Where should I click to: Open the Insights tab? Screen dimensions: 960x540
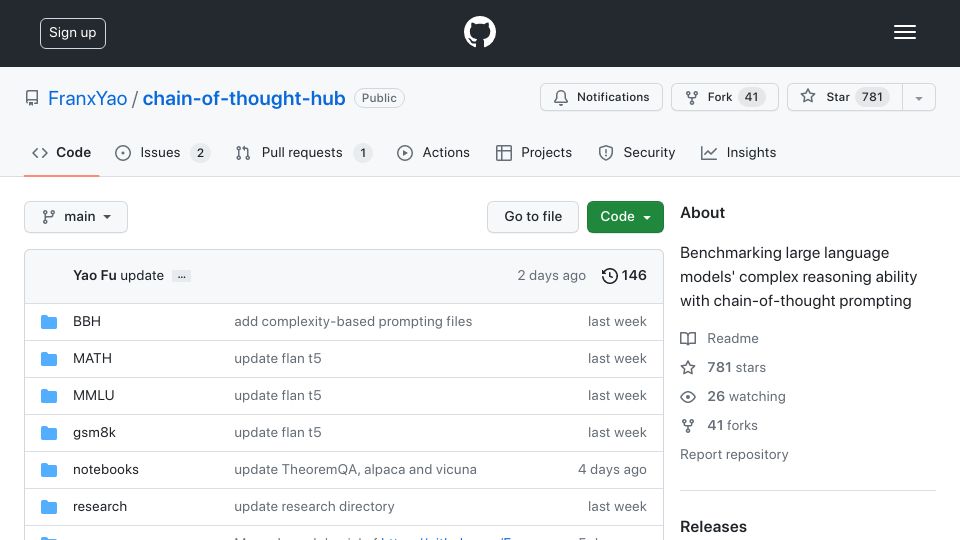738,152
